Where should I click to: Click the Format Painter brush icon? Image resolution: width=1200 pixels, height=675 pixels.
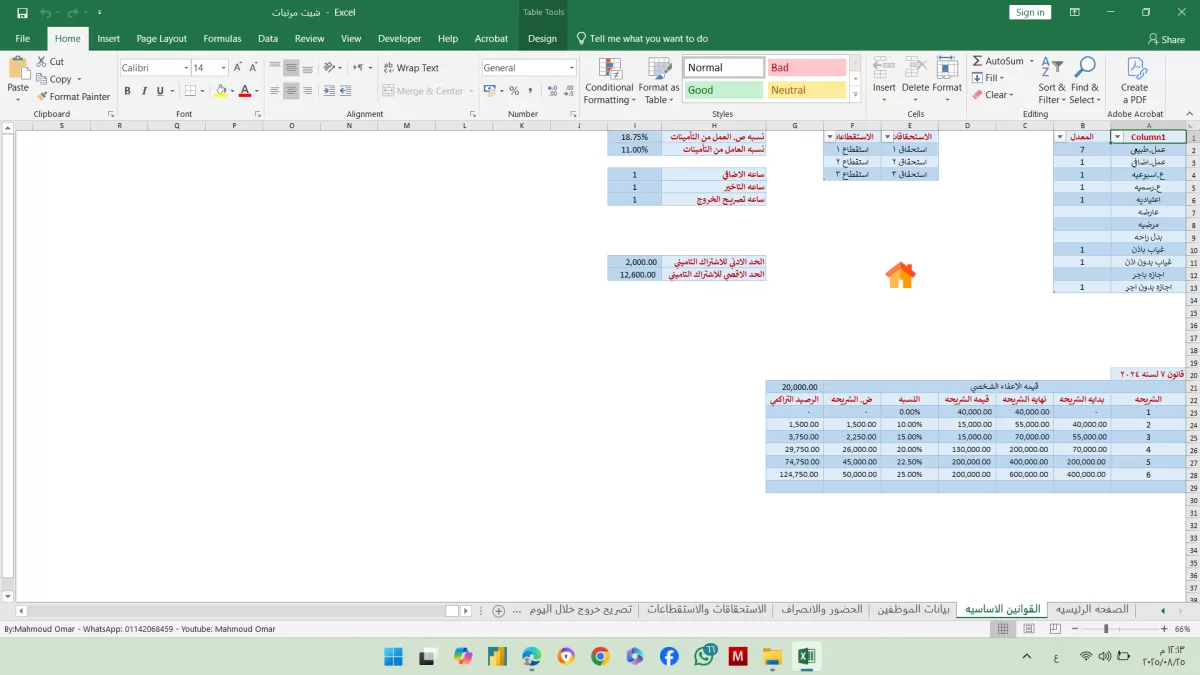pos(42,97)
